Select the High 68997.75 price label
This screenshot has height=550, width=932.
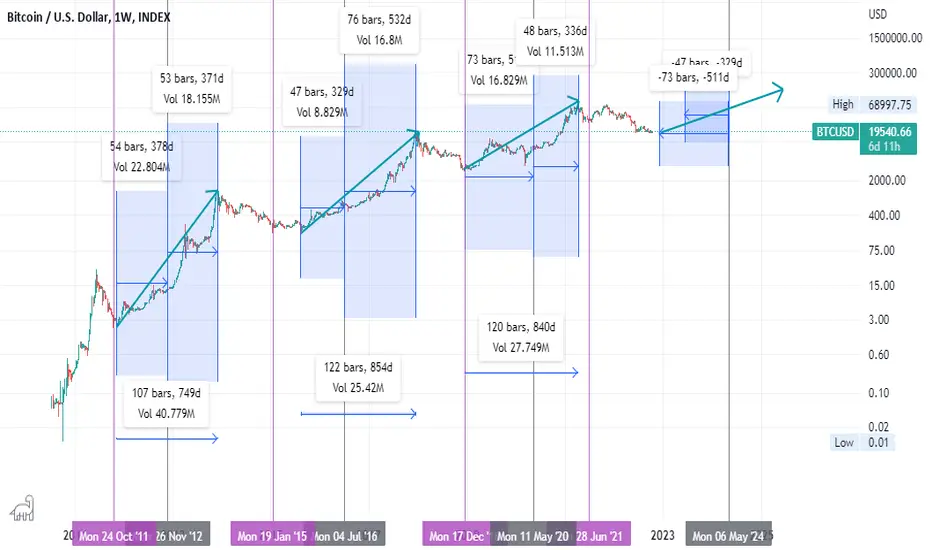pyautogui.click(x=872, y=105)
